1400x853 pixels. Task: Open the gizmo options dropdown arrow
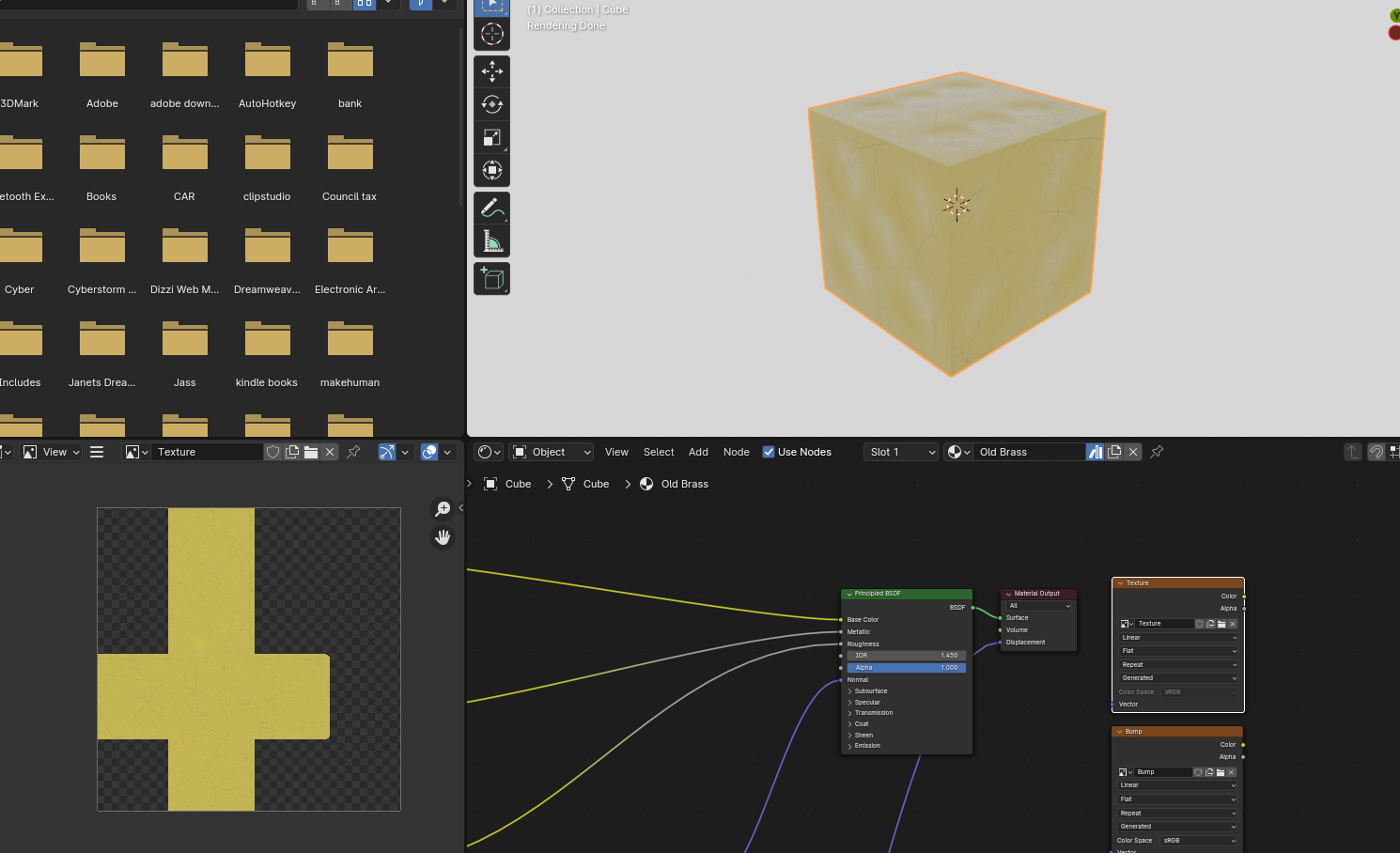[405, 452]
